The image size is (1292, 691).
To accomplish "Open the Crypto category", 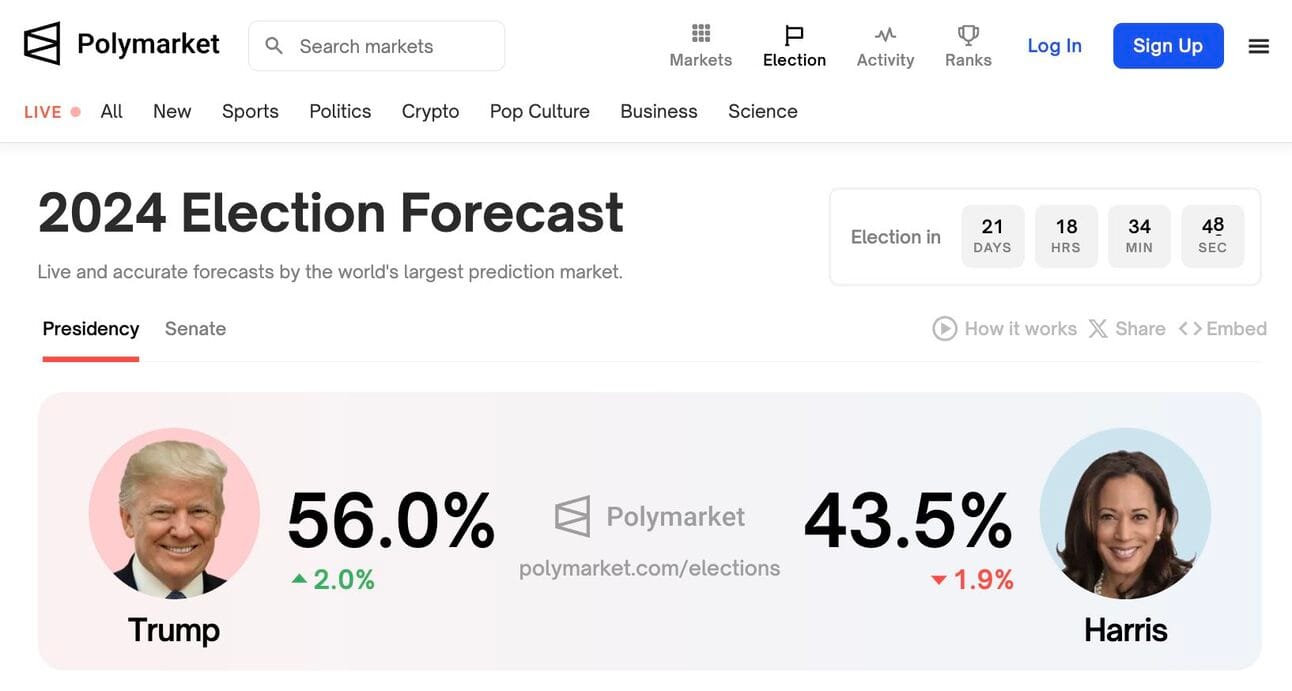I will click(x=430, y=111).
